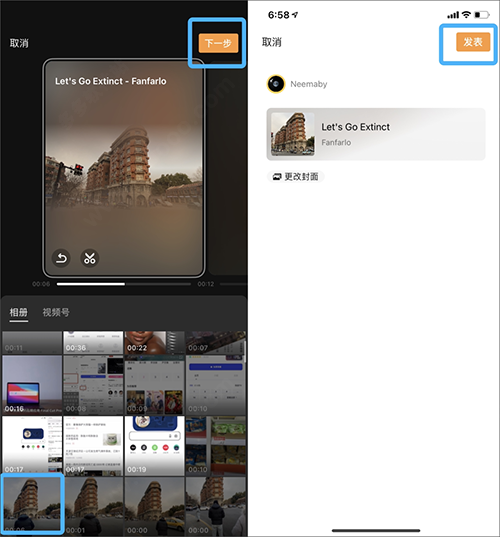Open the Let's Go Extinct song card
500x537 pixels.
coord(376,134)
